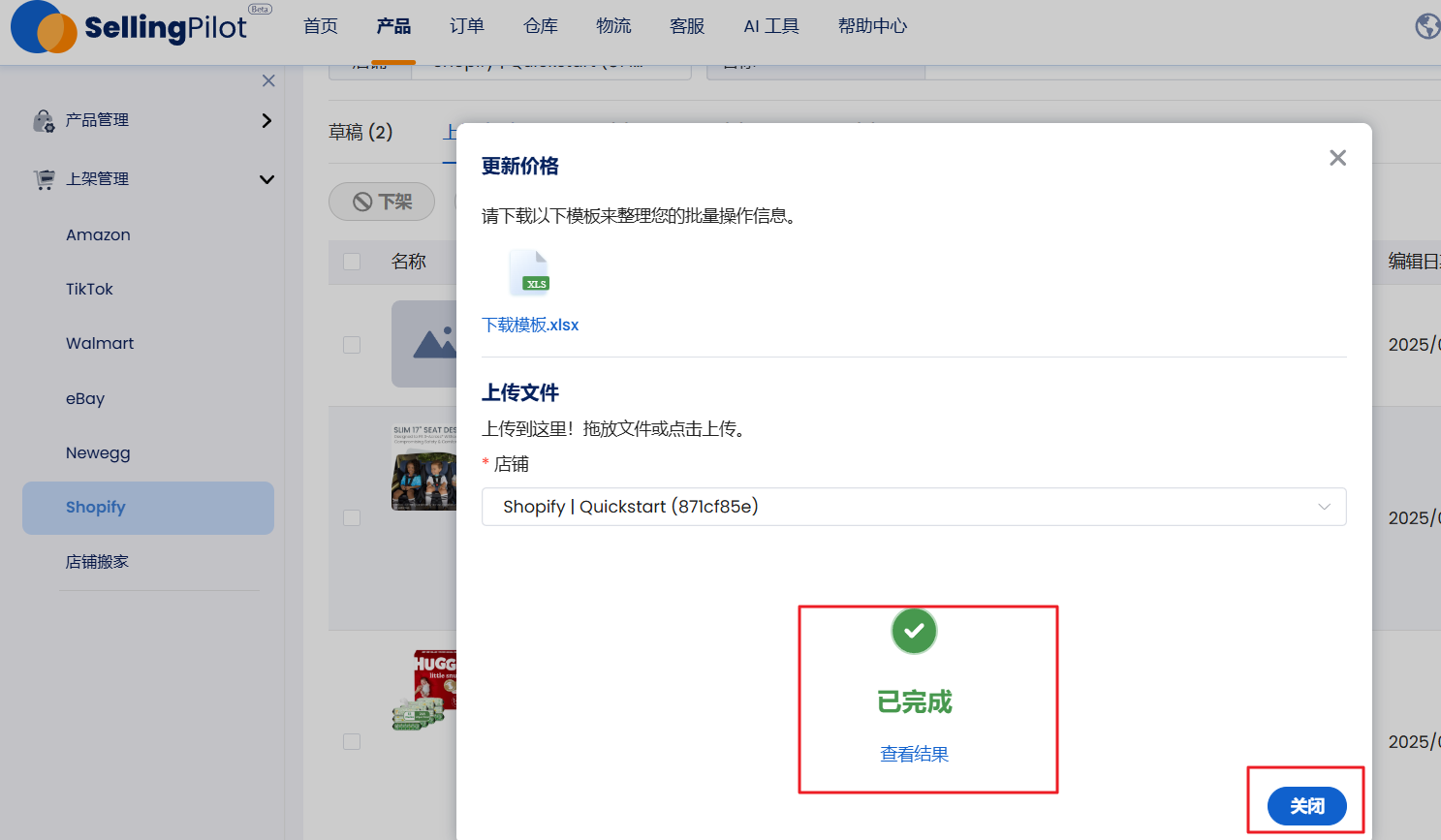Open the 查看结果 link
Image resolution: width=1441 pixels, height=840 pixels.
(914, 754)
